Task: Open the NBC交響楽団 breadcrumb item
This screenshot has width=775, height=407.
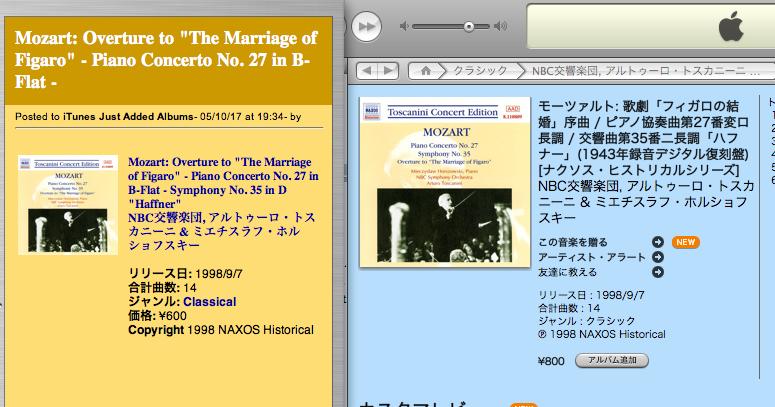Action: (646, 71)
